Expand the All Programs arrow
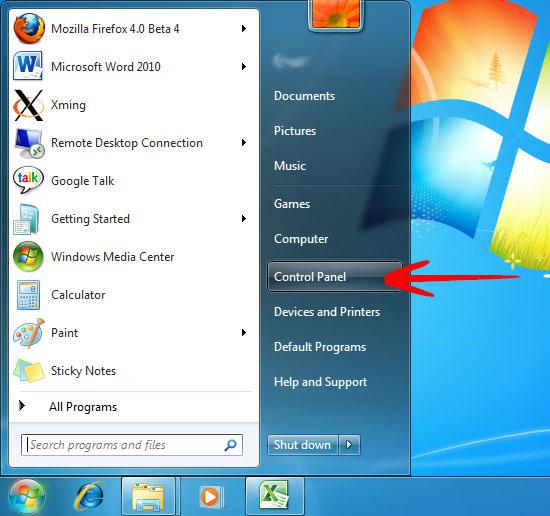Screen dimensions: 550x516 tap(22, 406)
